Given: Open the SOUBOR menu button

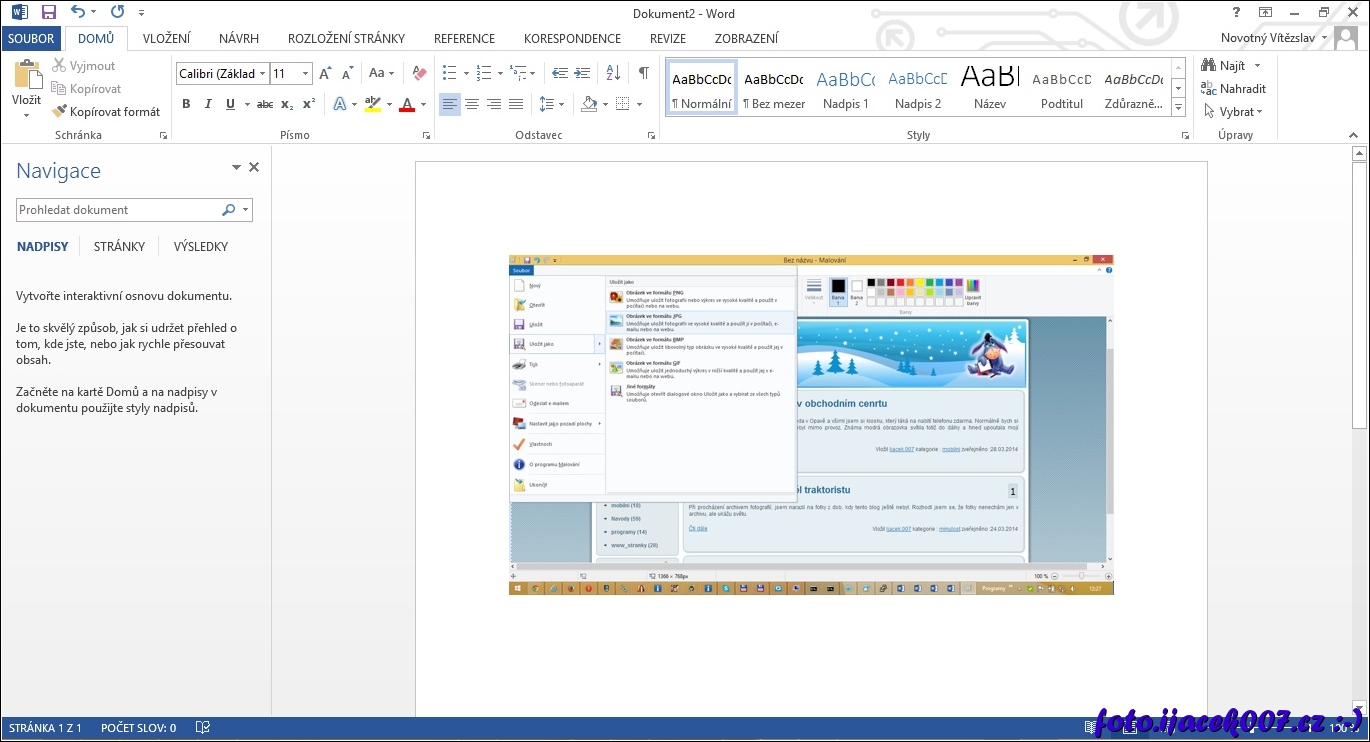Looking at the screenshot, I should 31,39.
